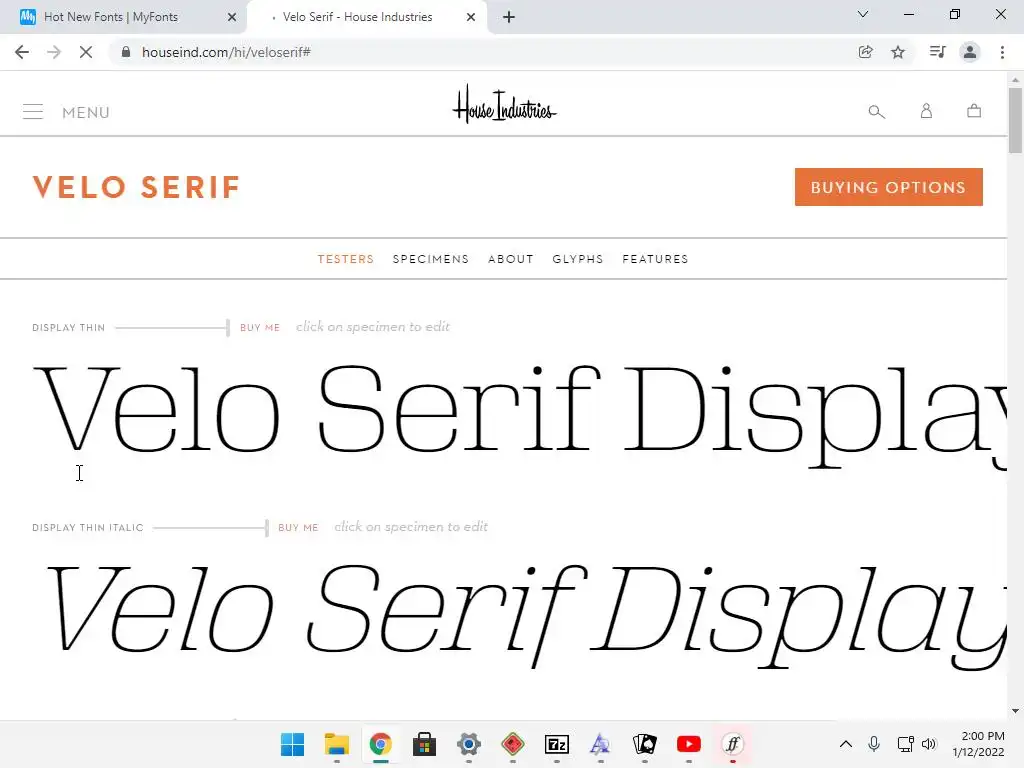Viewport: 1024px width, 768px height.
Task: Go to the SPECIMENS section
Action: [x=430, y=259]
